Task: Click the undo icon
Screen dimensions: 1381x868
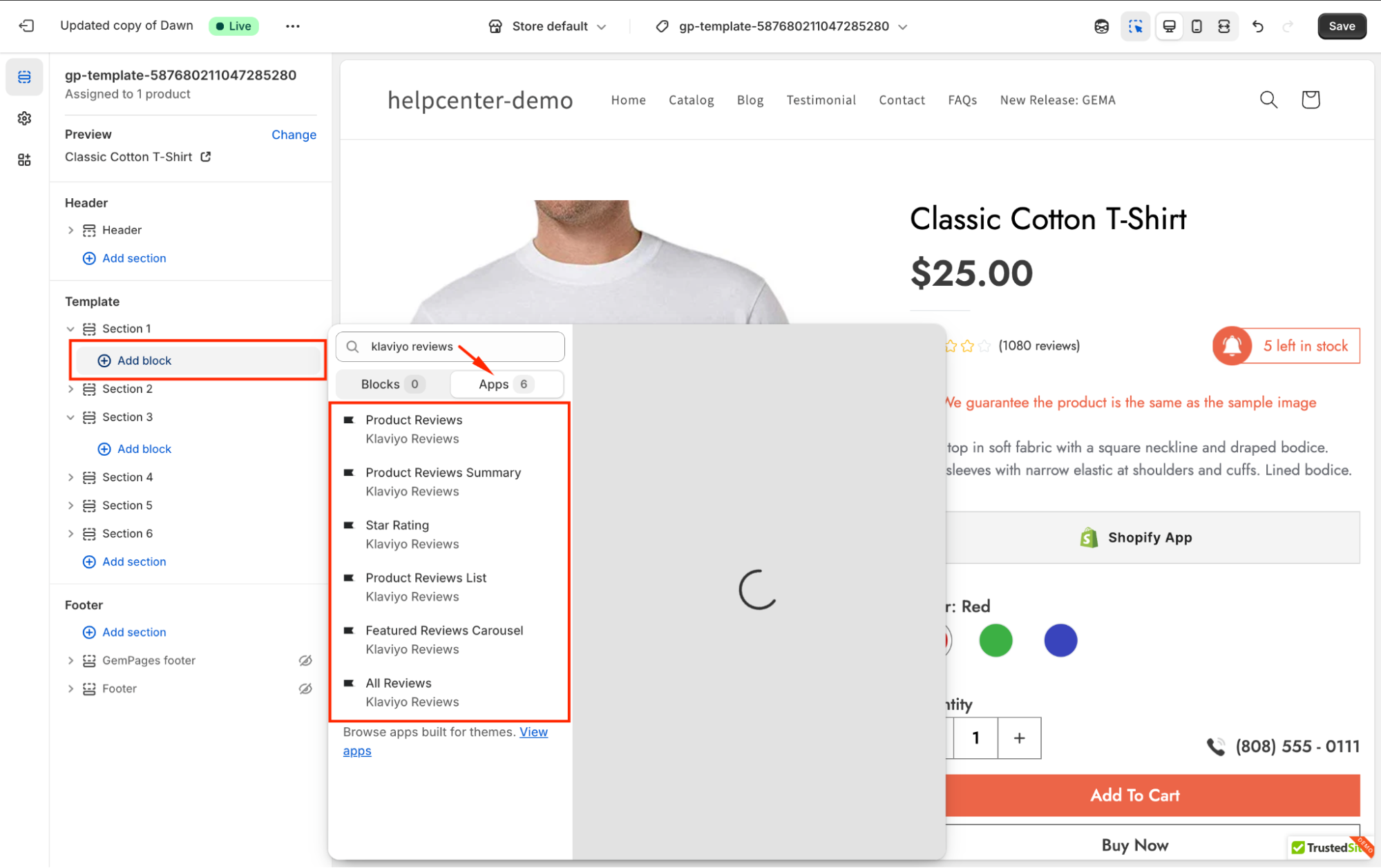Action: pyautogui.click(x=1257, y=26)
